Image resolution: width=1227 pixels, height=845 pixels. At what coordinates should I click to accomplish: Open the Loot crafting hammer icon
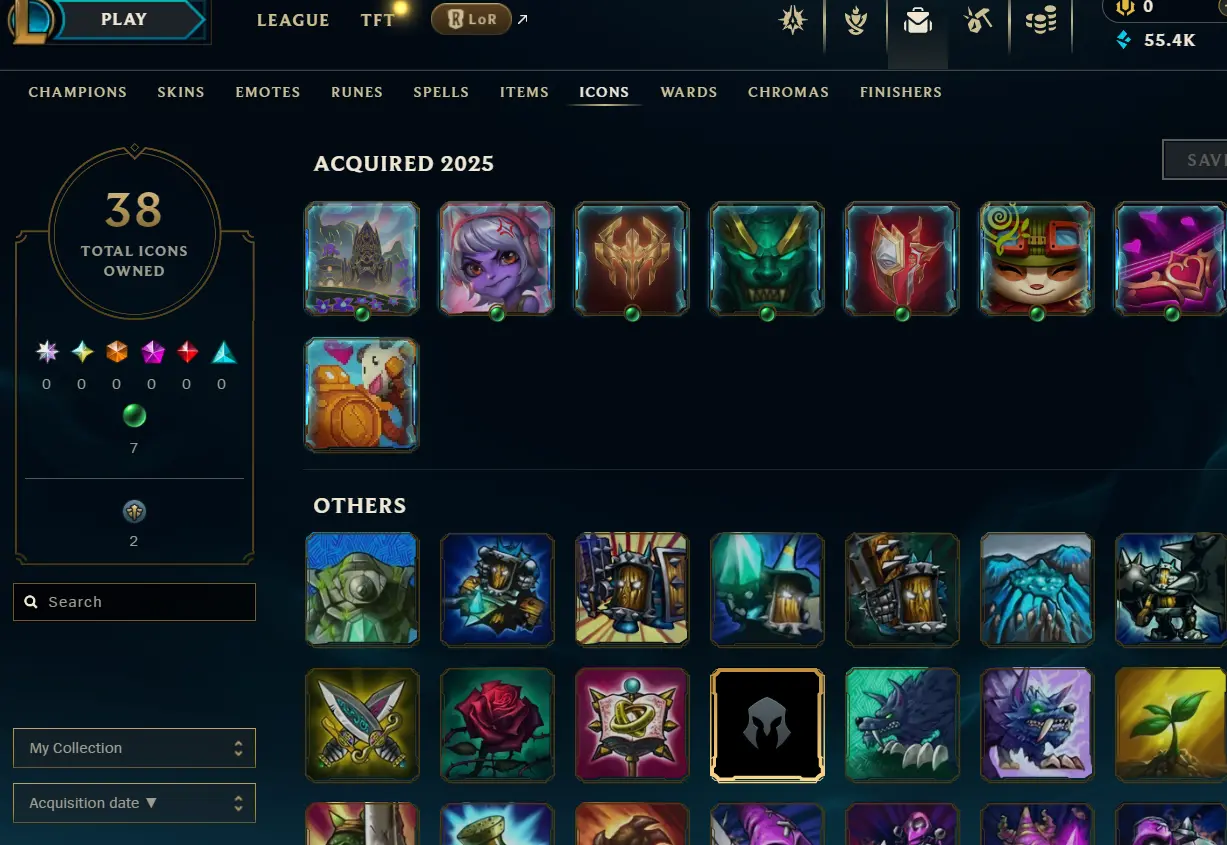pos(977,21)
